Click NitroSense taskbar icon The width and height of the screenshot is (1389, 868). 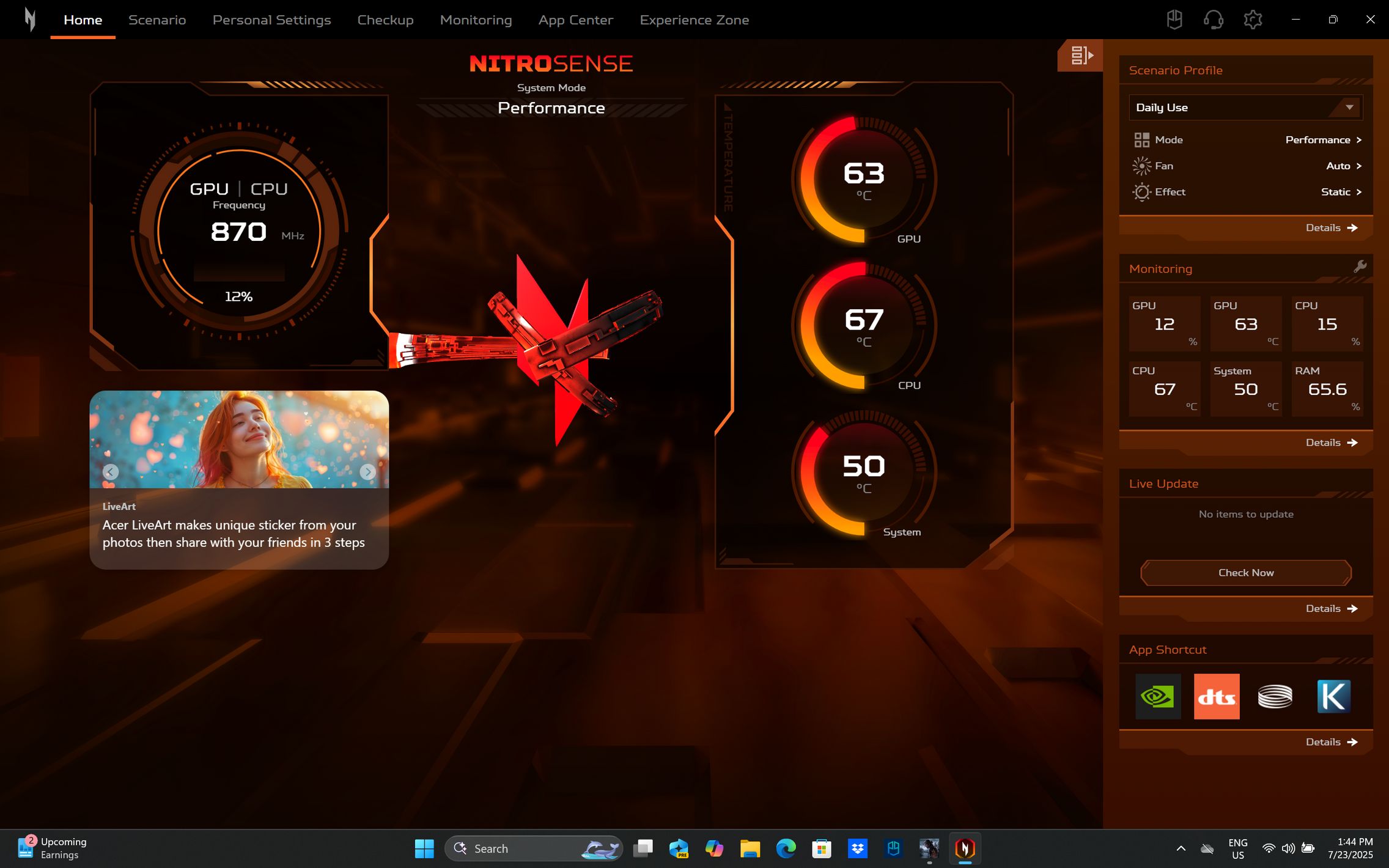965,848
